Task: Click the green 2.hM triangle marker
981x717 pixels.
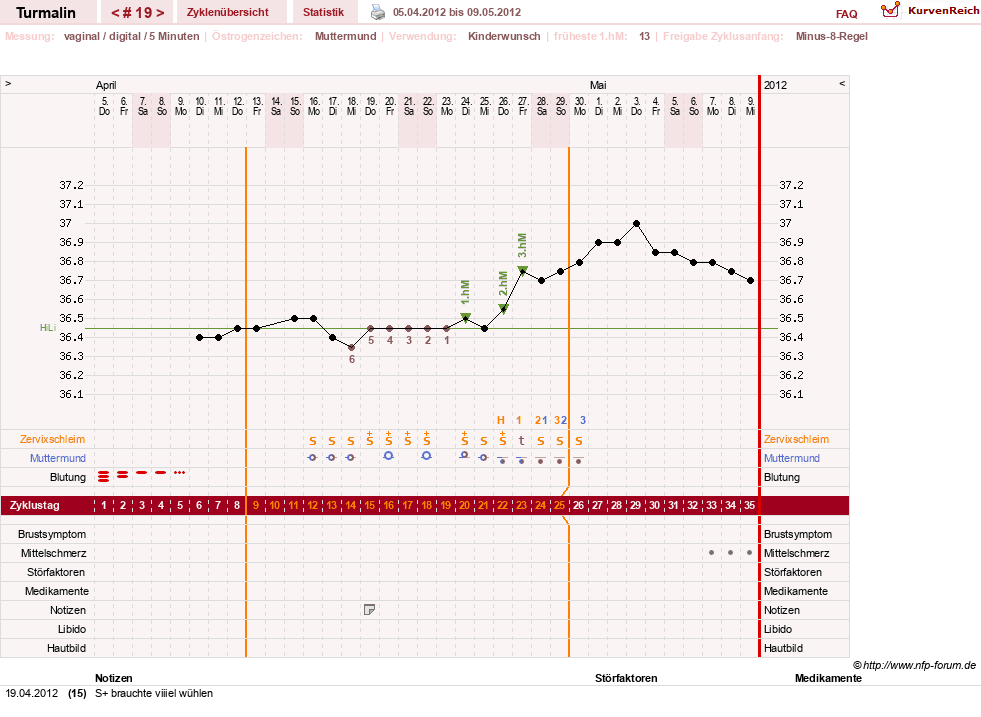Action: [x=503, y=308]
